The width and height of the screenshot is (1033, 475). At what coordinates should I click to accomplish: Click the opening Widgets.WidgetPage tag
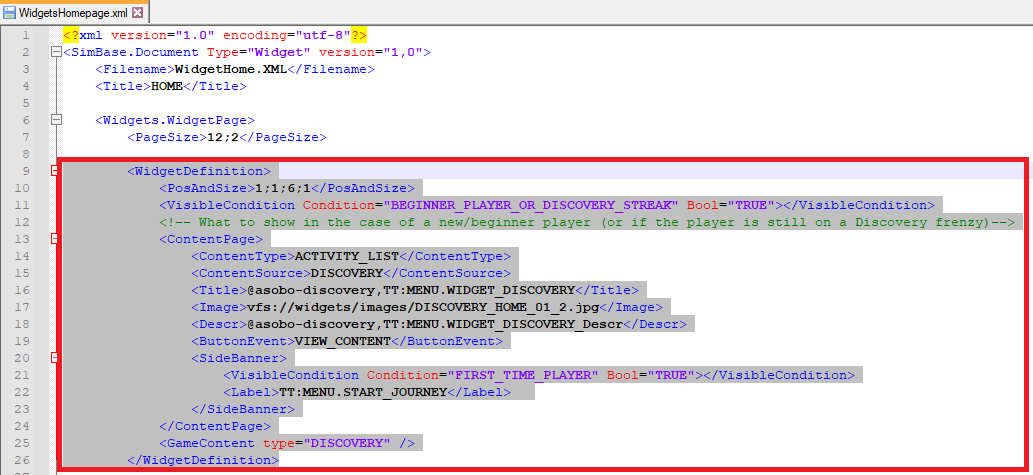click(x=175, y=120)
